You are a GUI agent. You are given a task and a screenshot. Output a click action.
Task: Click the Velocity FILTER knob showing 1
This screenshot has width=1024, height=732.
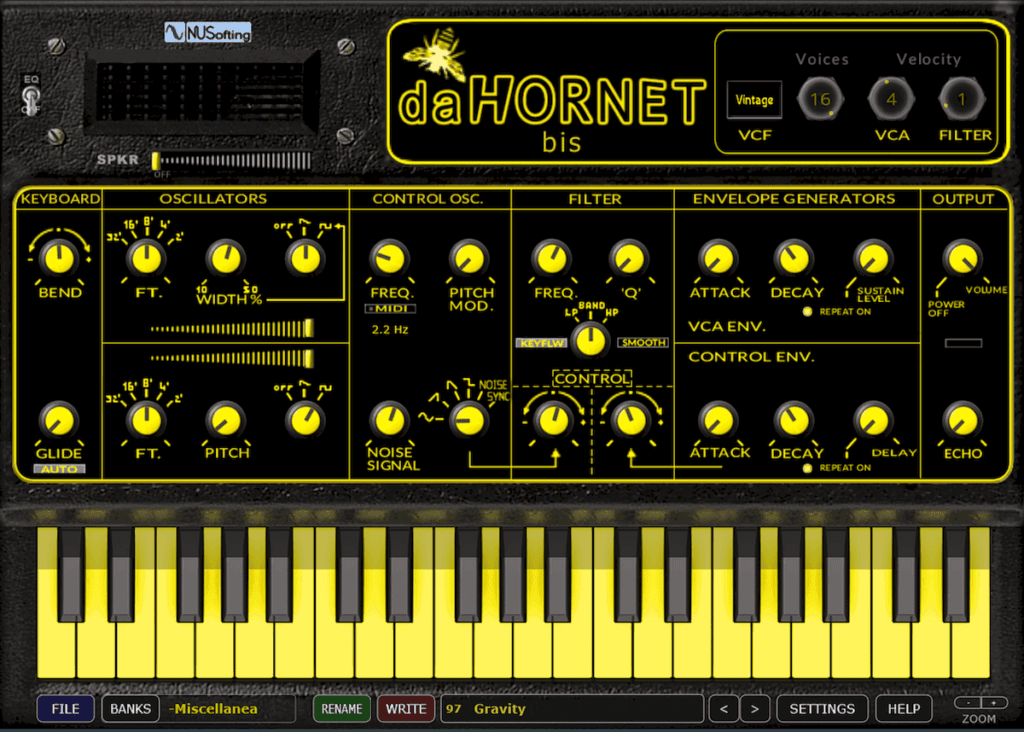click(961, 99)
